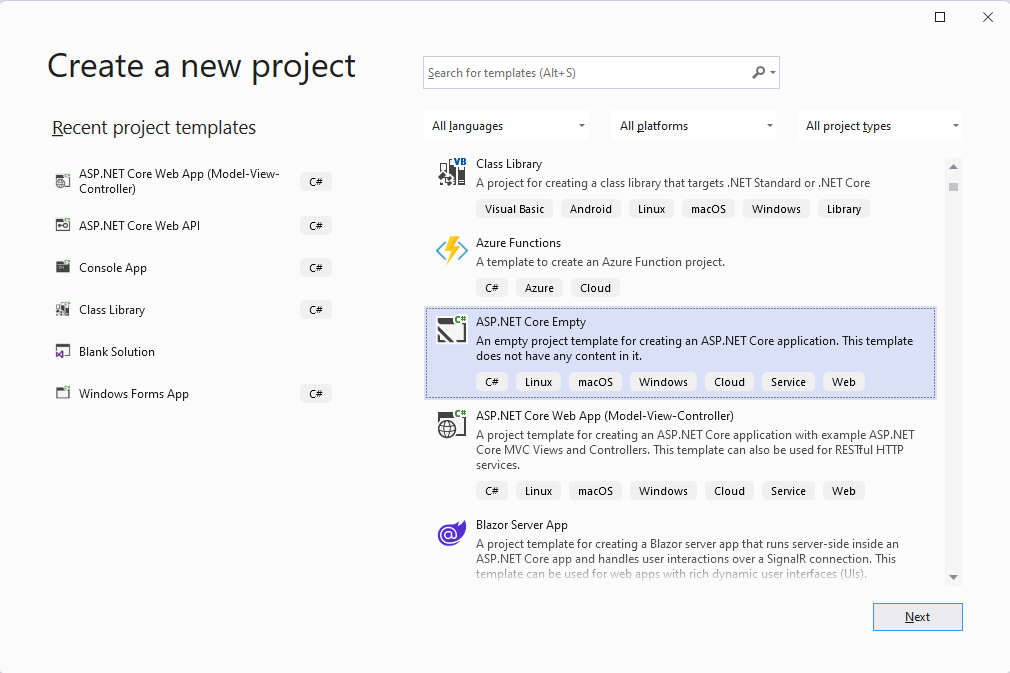Screen dimensions: 1010x673
Task: Expand the search options arrow beside magnifier
Action: coord(773,73)
